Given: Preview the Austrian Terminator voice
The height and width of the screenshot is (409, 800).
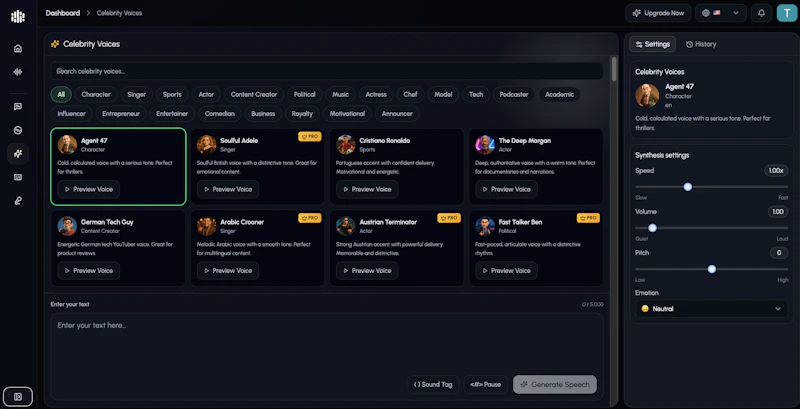Looking at the screenshot, I should 367,271.
